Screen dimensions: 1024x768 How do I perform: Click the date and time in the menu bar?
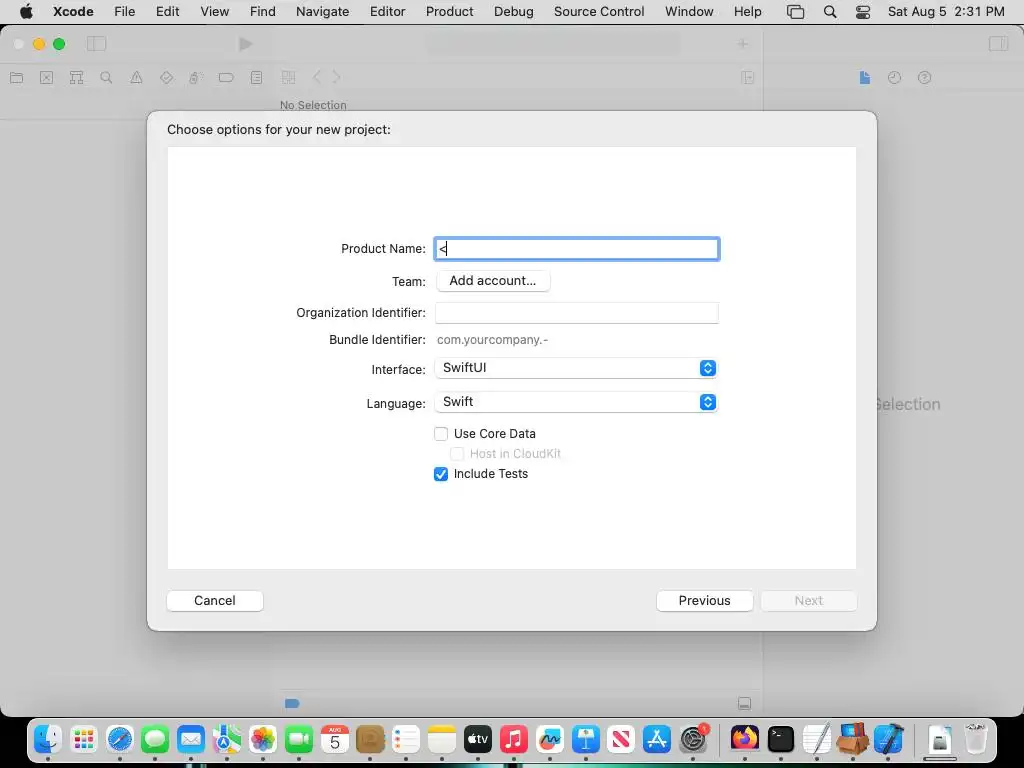(x=946, y=12)
